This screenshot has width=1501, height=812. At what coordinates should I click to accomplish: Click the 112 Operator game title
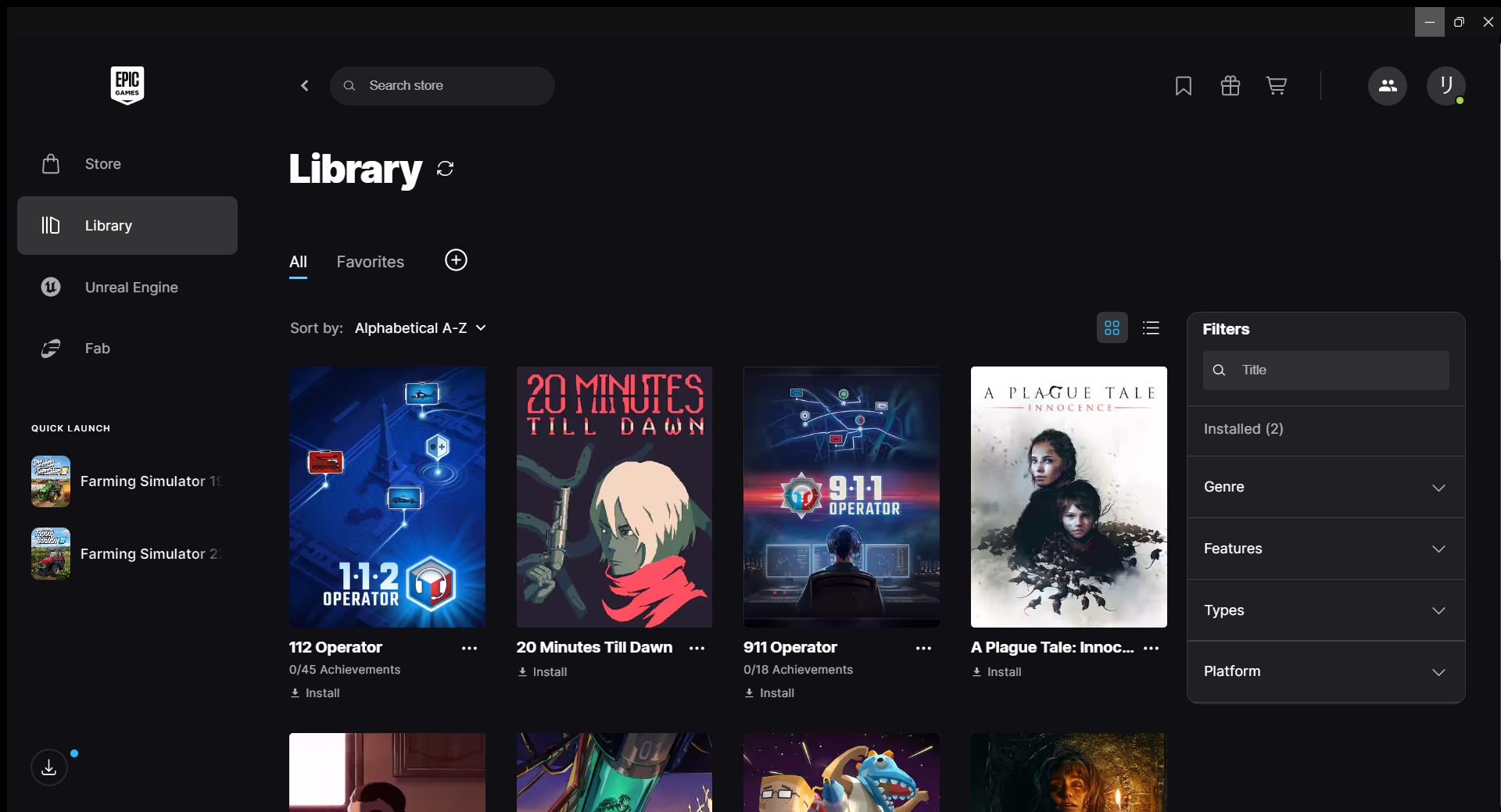335,647
